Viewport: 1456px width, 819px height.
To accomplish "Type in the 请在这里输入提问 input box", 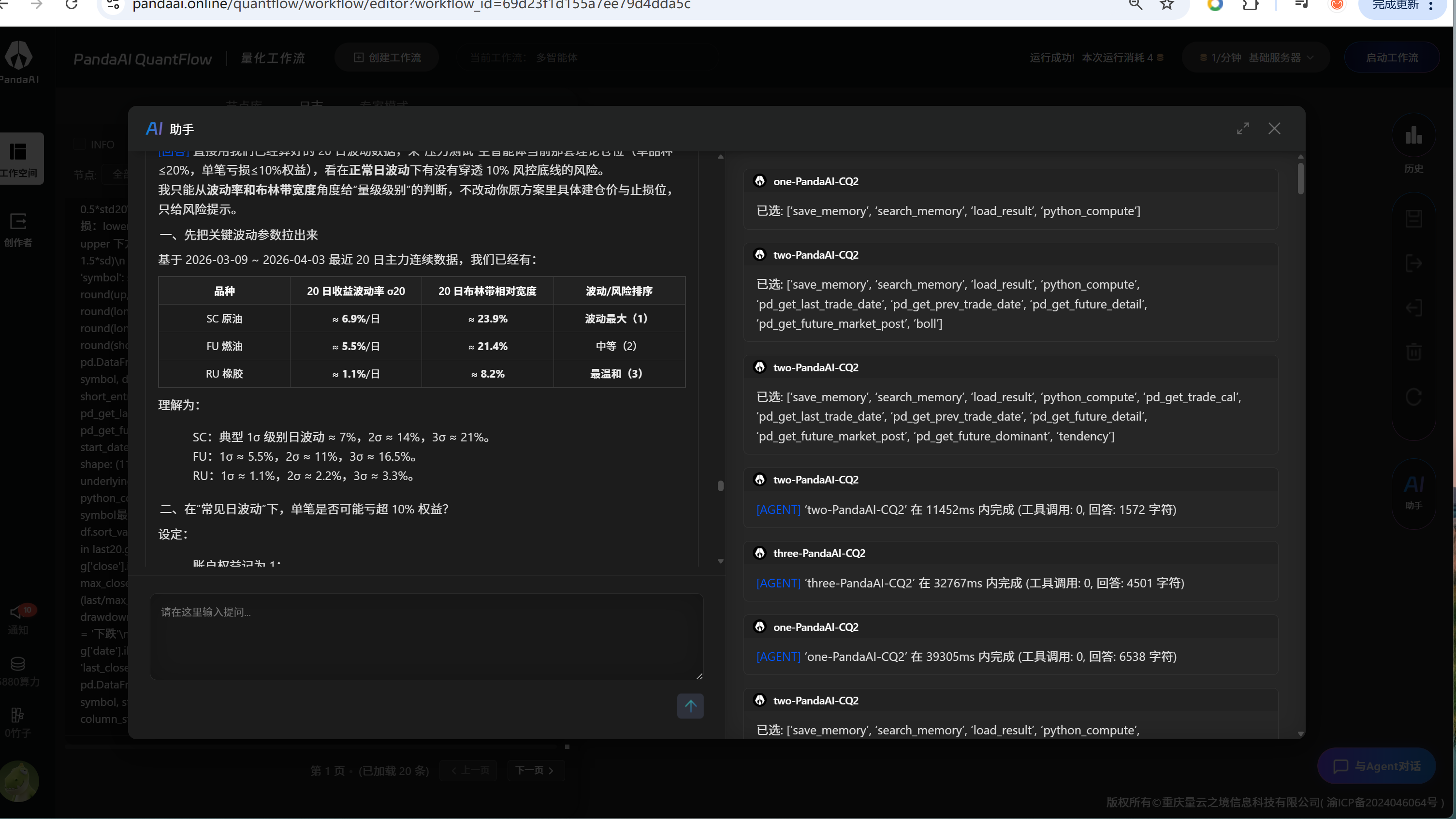I will 426,636.
